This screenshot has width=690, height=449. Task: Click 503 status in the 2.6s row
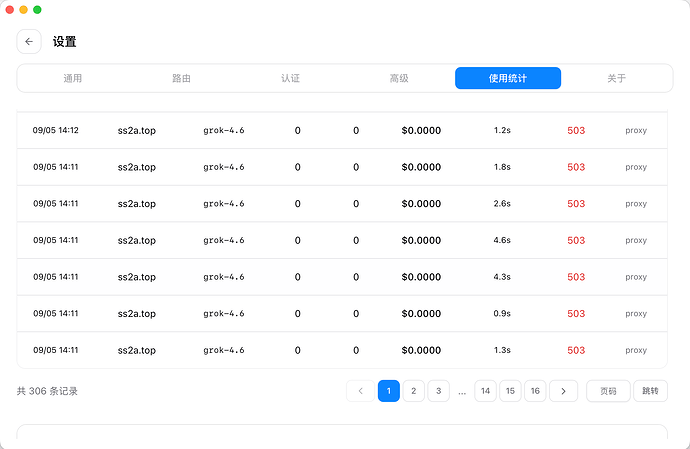576,203
